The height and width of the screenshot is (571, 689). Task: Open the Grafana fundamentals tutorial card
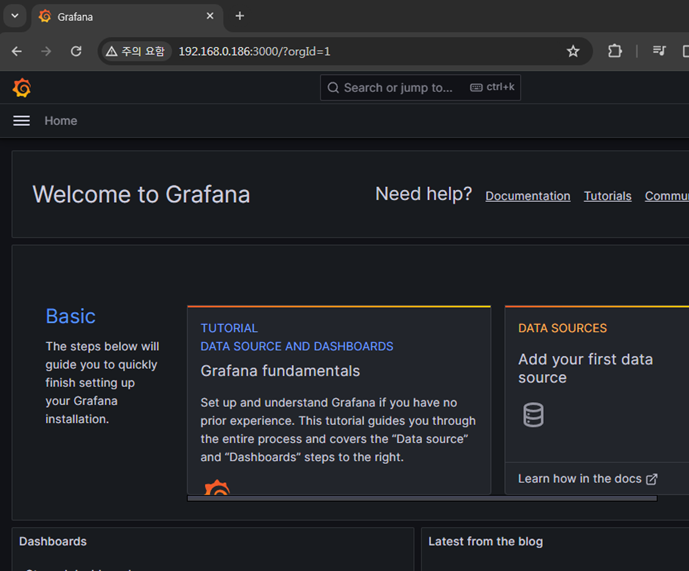point(339,400)
